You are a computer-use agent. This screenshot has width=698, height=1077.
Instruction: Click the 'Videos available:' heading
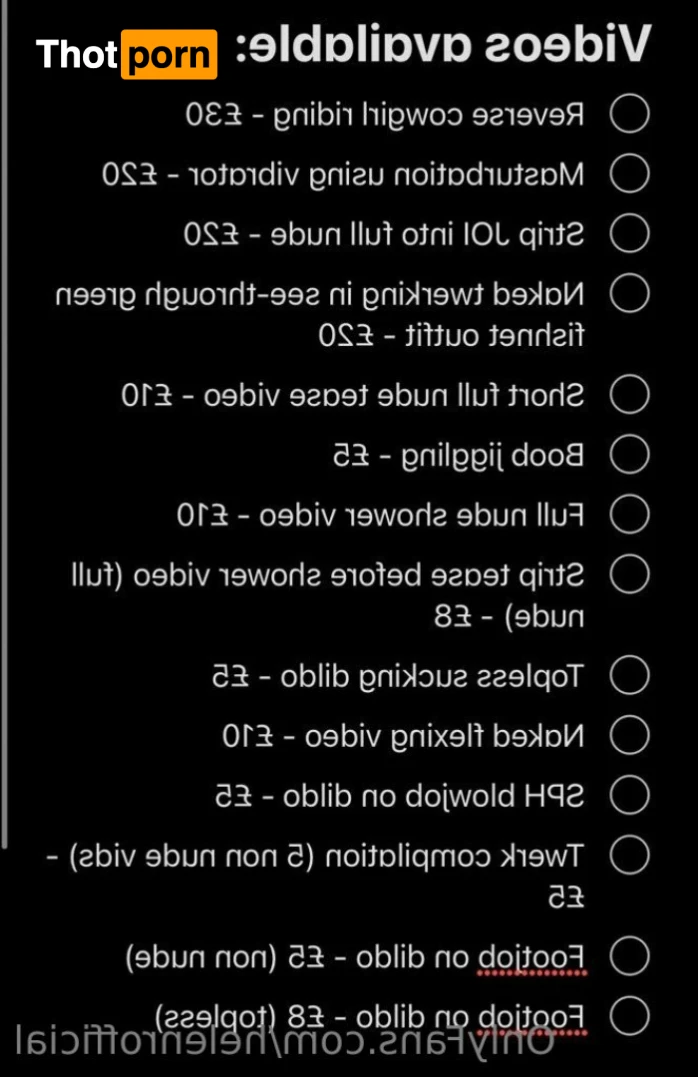click(x=443, y=45)
